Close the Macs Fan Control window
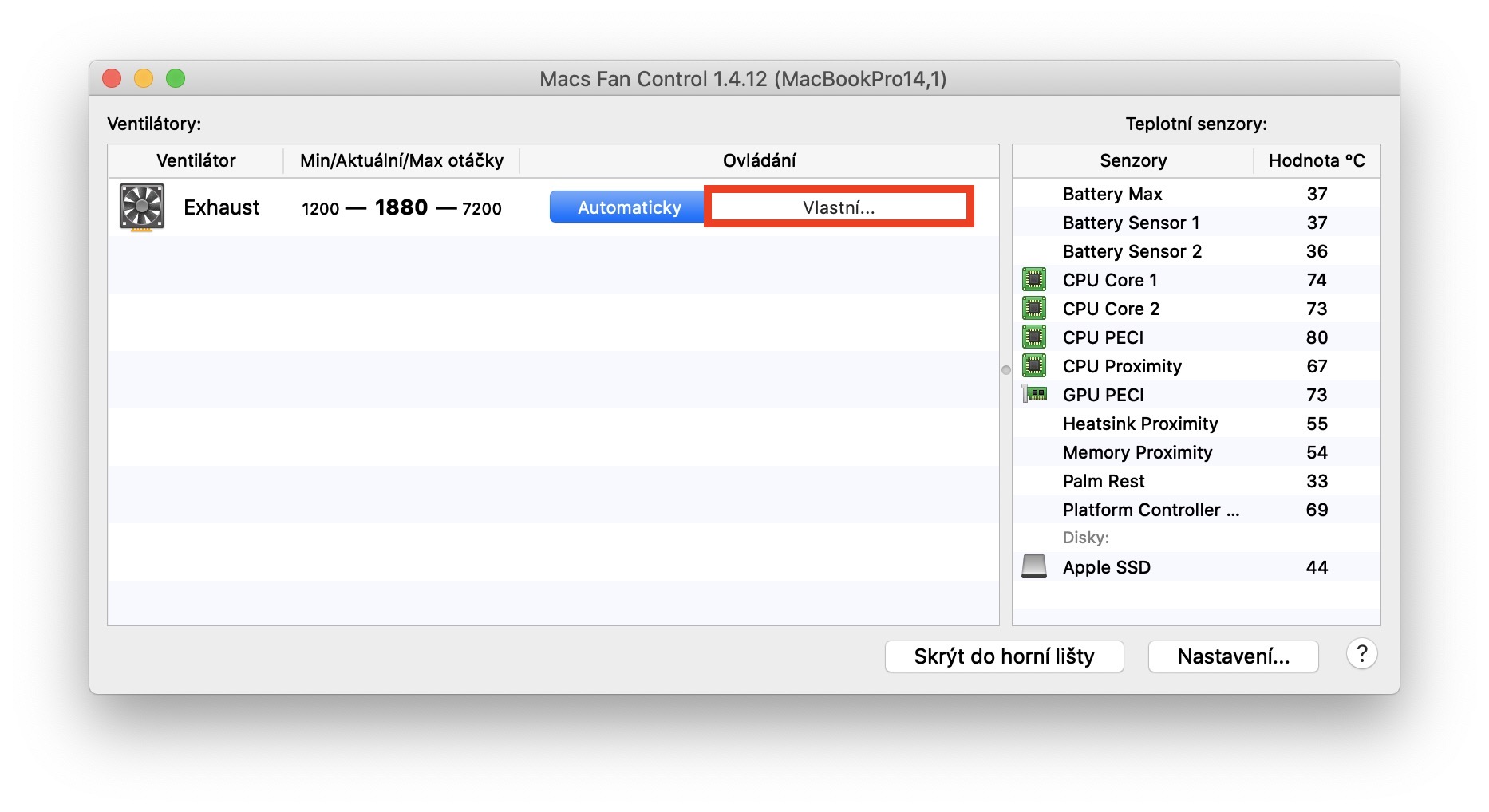Image resolution: width=1489 pixels, height=812 pixels. coord(112,78)
